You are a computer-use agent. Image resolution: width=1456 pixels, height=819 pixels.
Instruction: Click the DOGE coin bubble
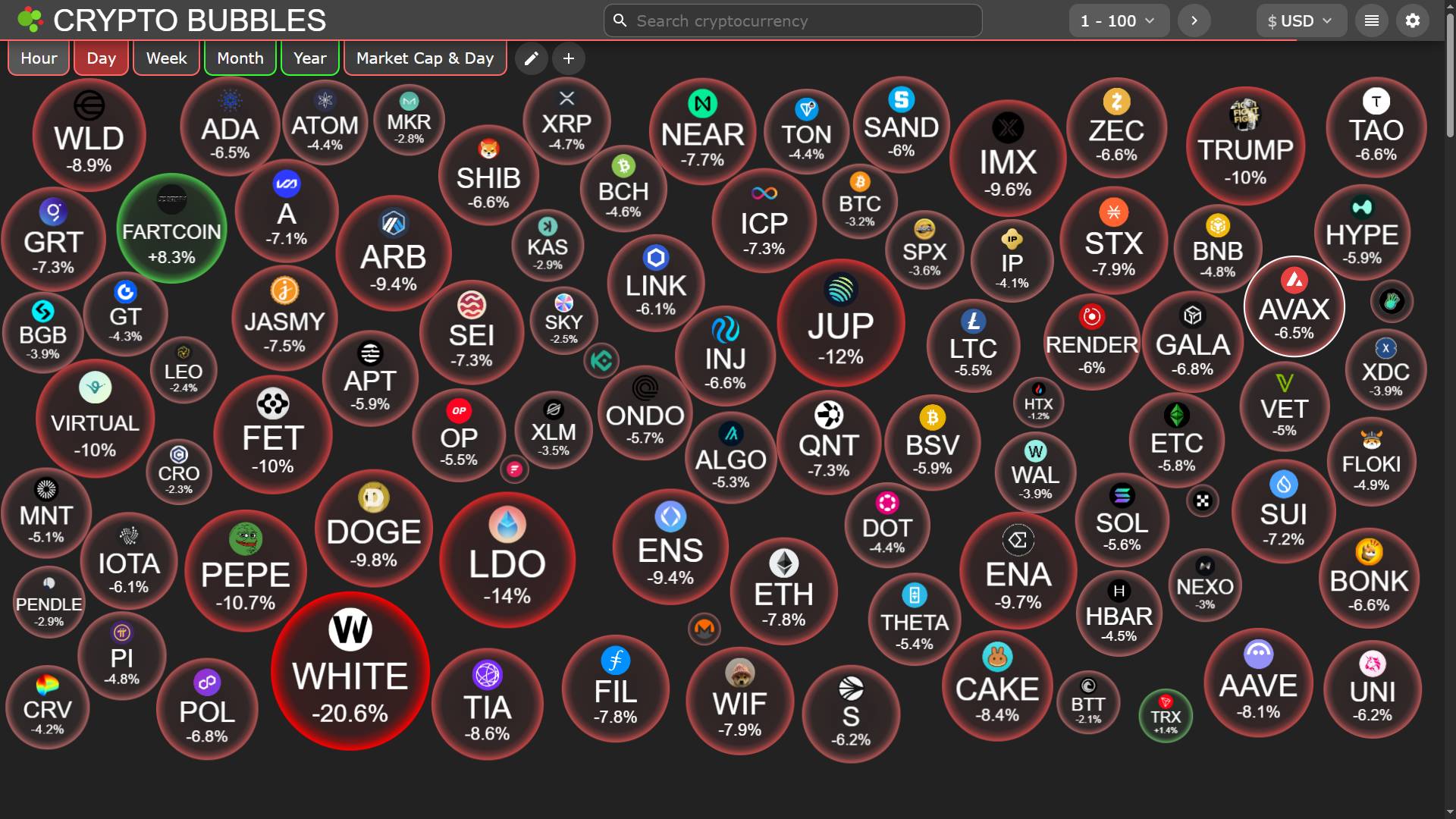tap(374, 529)
